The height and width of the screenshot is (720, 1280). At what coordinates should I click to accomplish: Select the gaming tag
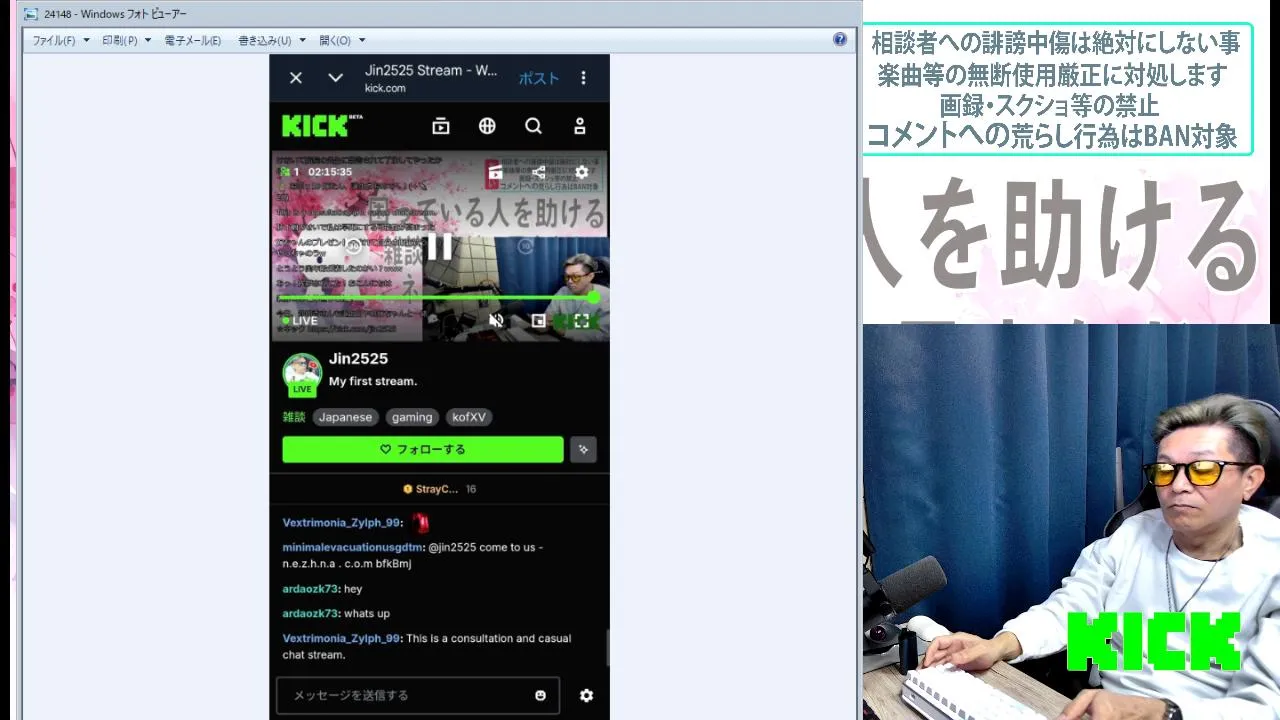(x=412, y=417)
